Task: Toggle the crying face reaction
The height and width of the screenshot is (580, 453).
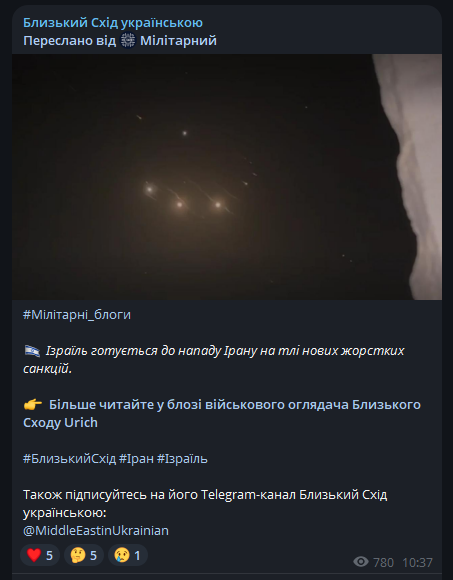Action: pyautogui.click(x=128, y=555)
